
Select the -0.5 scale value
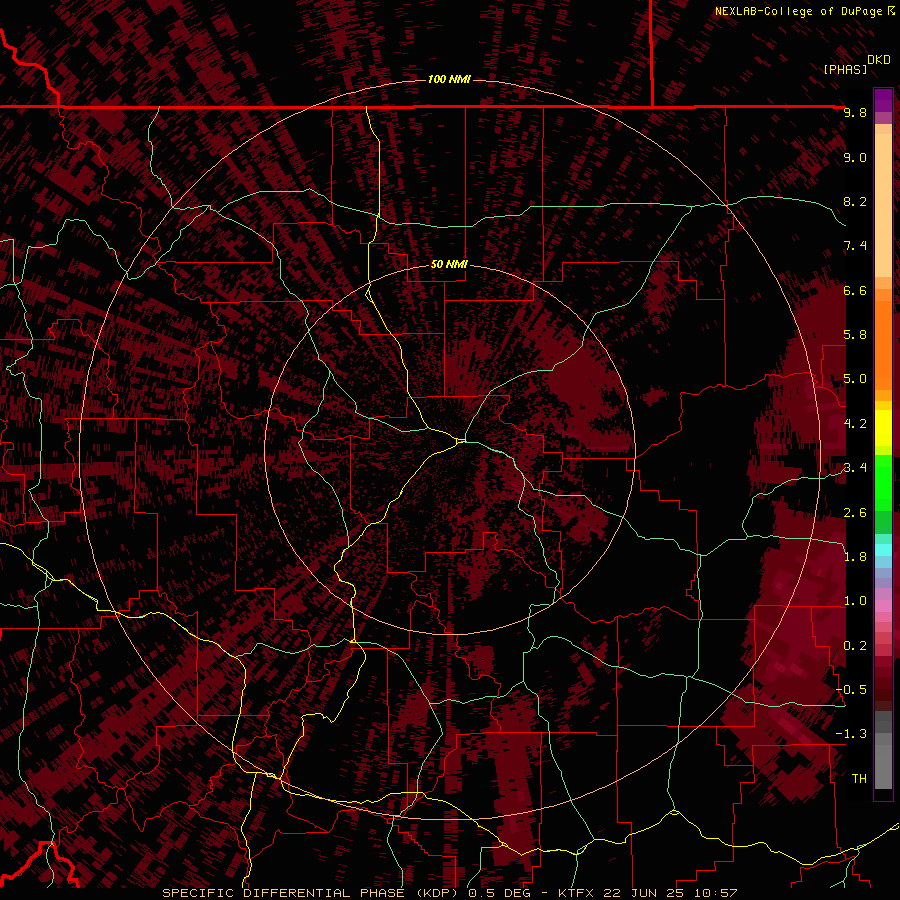click(x=851, y=690)
